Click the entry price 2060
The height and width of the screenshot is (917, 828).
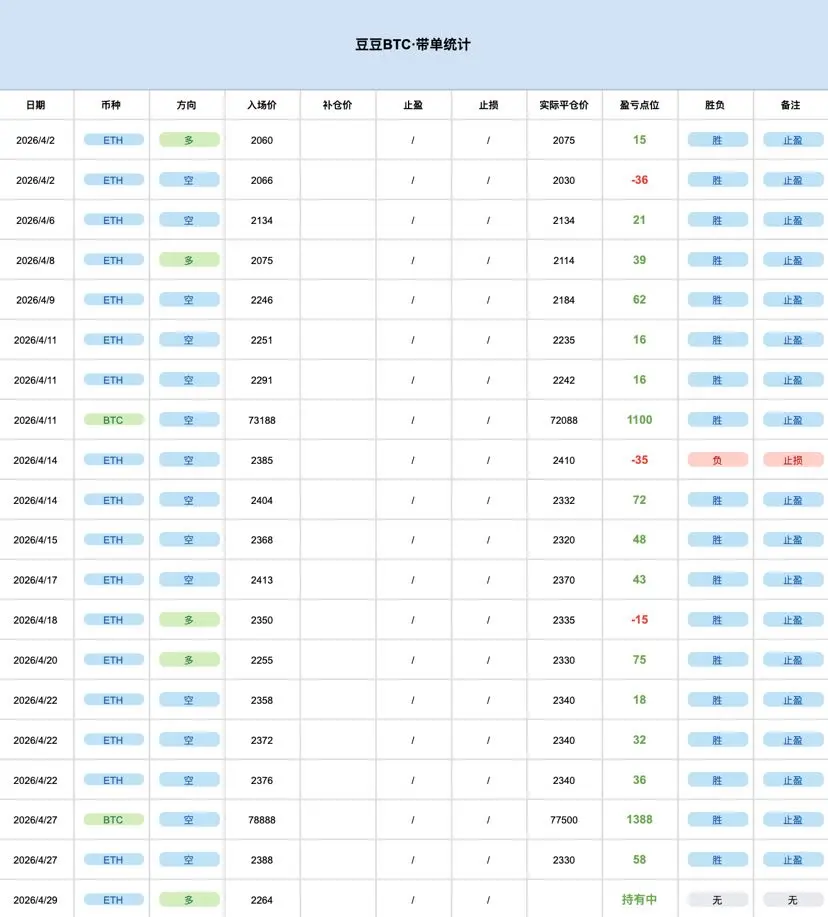[262, 140]
